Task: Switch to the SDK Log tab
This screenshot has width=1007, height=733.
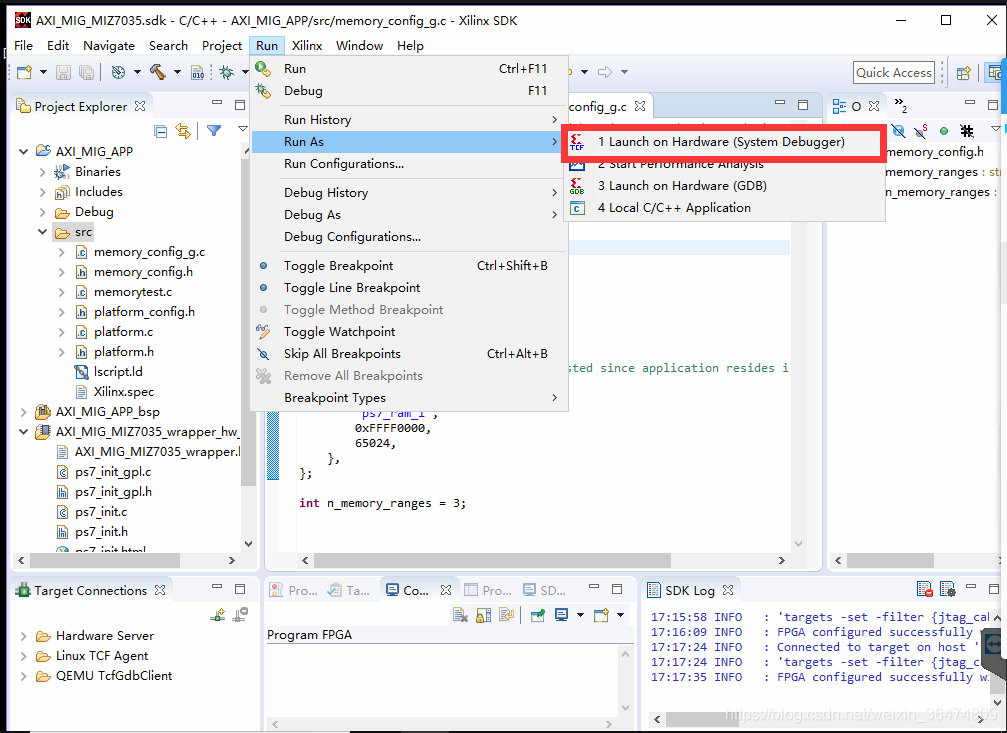Action: pyautogui.click(x=689, y=590)
